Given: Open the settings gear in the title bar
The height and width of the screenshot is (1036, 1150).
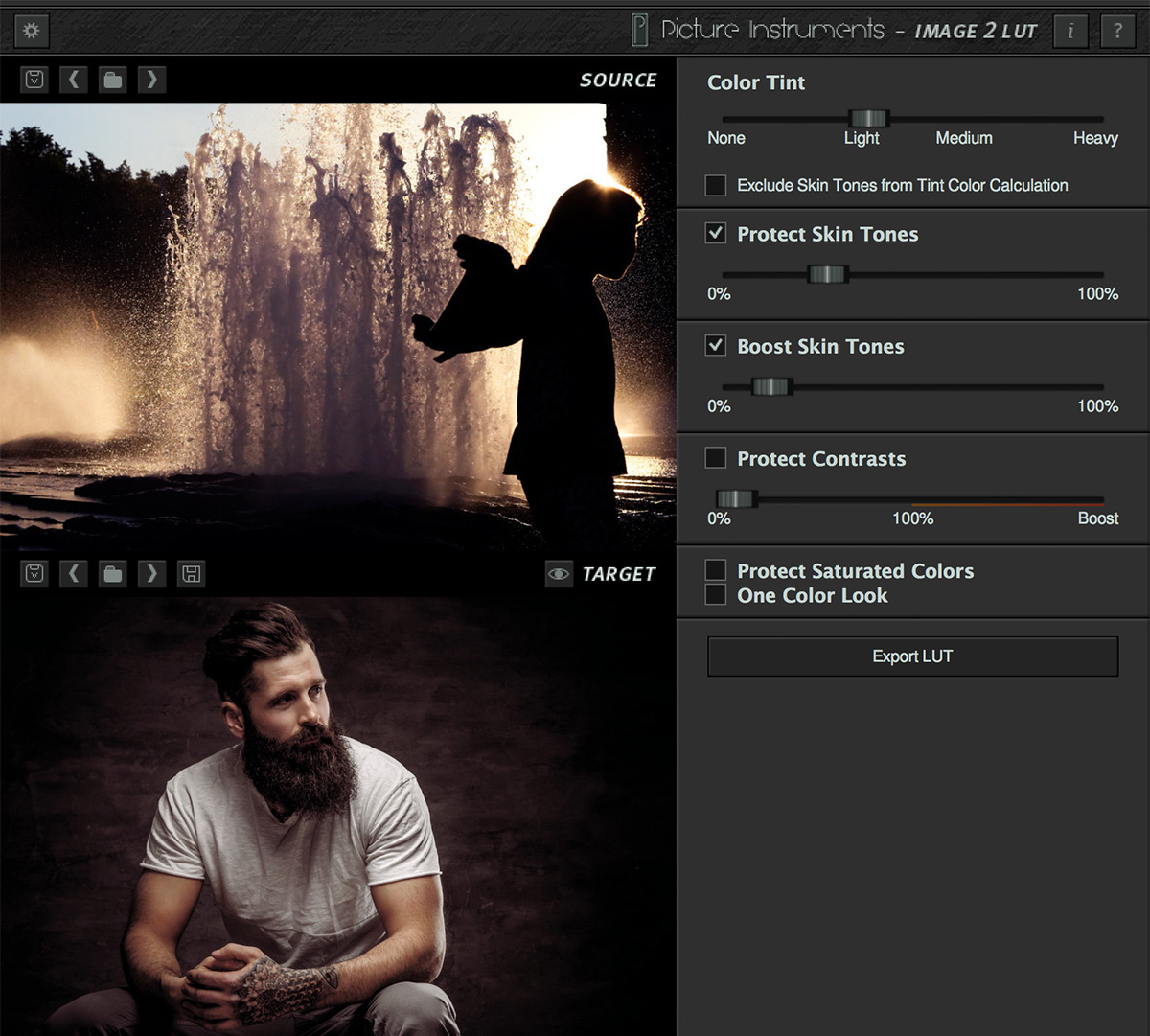Looking at the screenshot, I should pyautogui.click(x=32, y=31).
